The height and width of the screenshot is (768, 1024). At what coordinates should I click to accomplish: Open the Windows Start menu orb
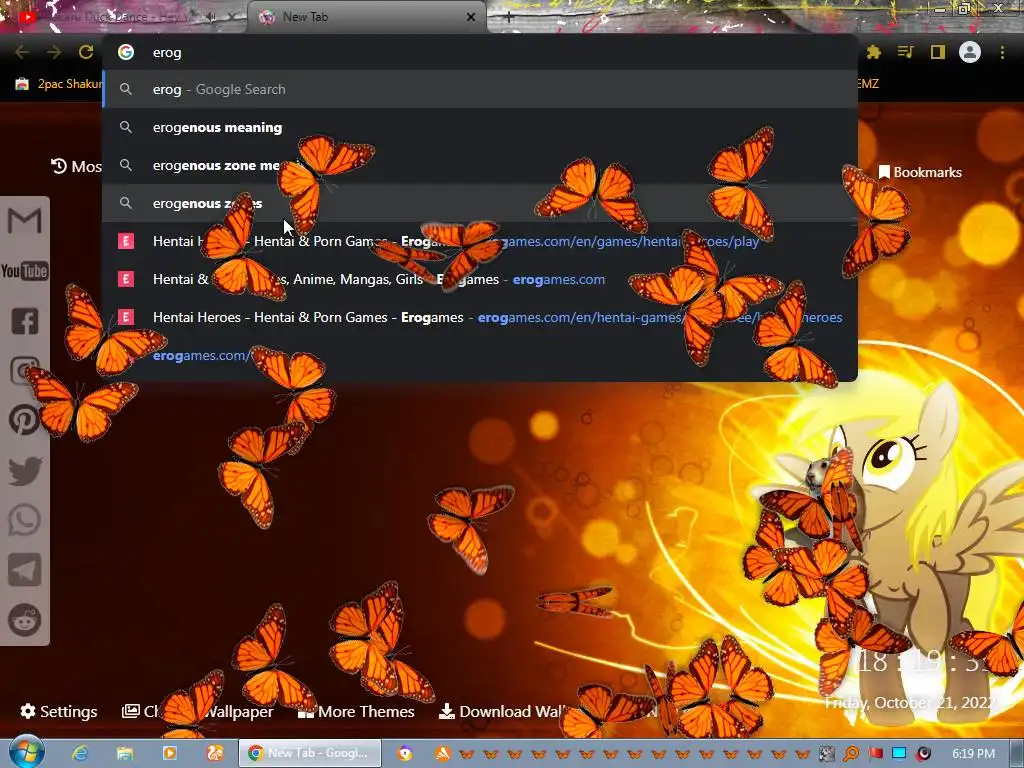26,752
